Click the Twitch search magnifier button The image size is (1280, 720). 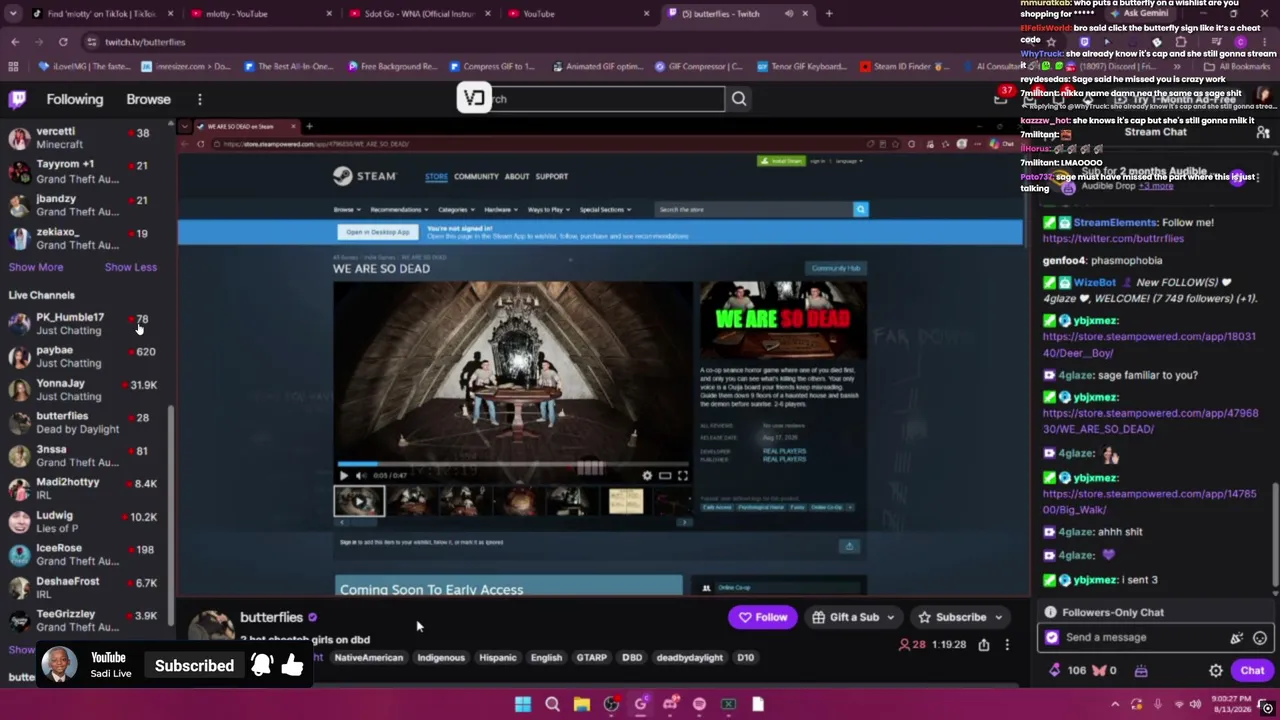point(739,99)
